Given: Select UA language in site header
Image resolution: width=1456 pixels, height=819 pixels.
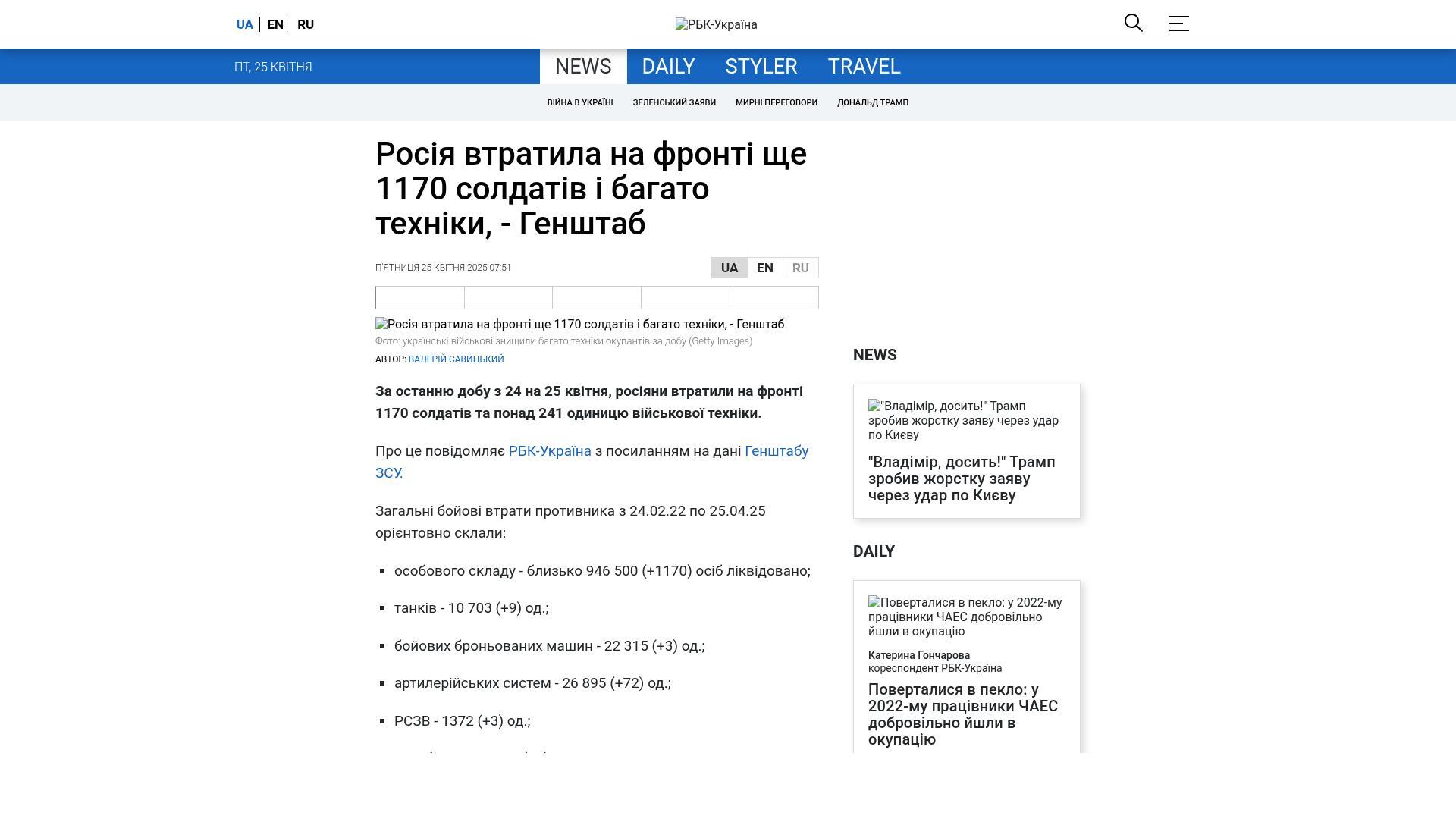Looking at the screenshot, I should [244, 24].
